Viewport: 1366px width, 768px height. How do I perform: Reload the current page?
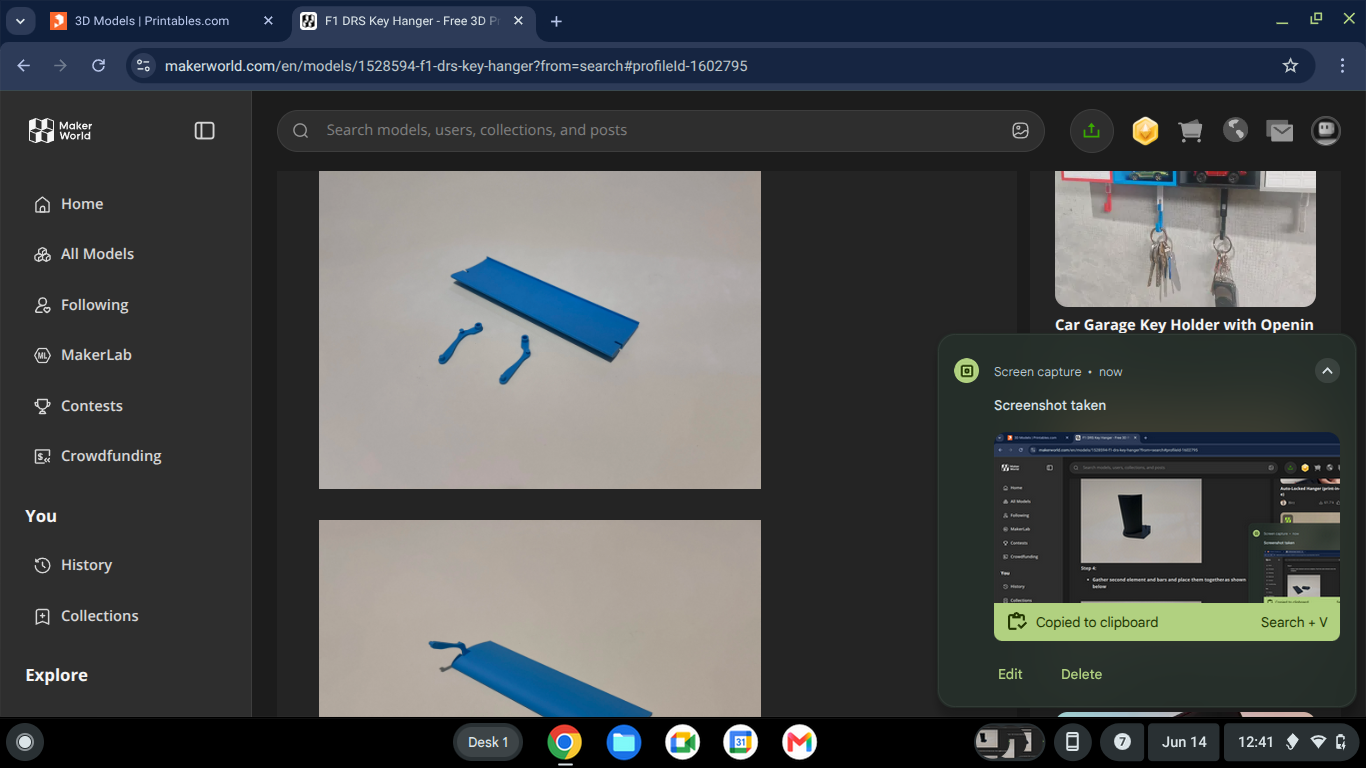98,66
